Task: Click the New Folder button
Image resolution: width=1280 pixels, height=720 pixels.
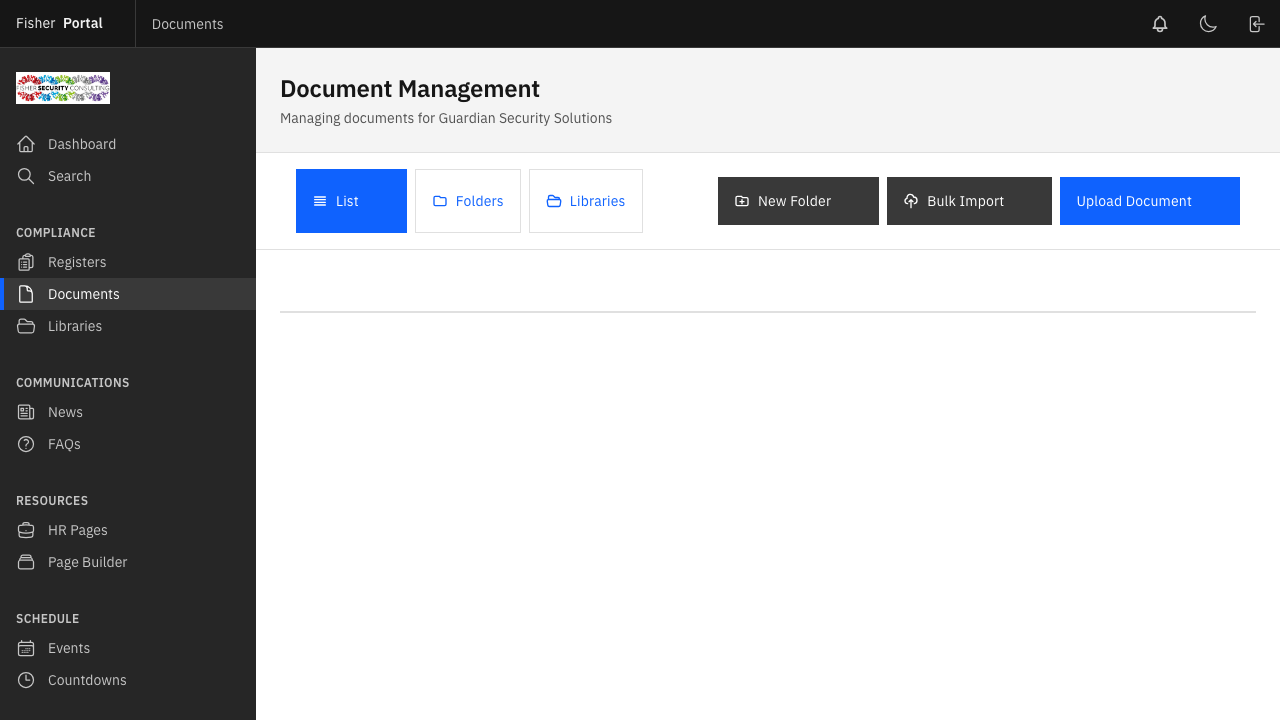Action: [798, 201]
